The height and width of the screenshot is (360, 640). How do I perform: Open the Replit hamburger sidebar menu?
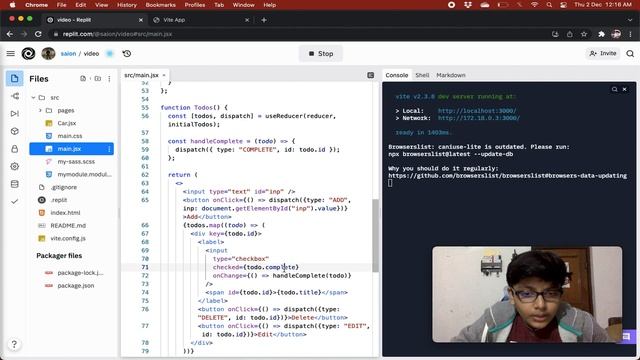[11, 53]
